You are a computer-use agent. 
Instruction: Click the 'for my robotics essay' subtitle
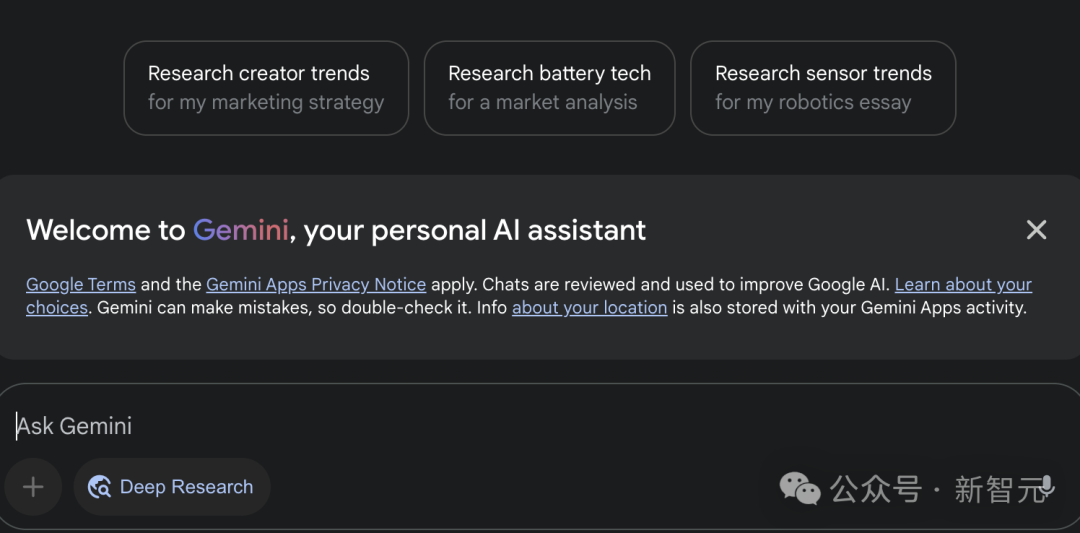[x=813, y=103]
